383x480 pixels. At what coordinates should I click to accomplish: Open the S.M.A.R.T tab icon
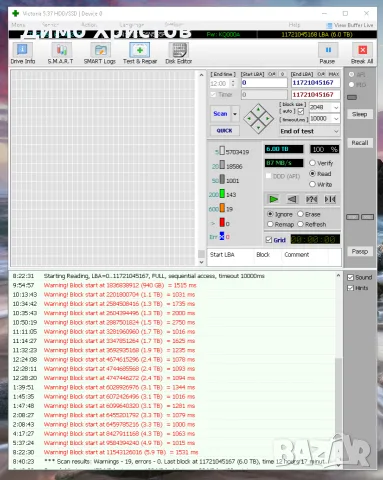[61, 53]
